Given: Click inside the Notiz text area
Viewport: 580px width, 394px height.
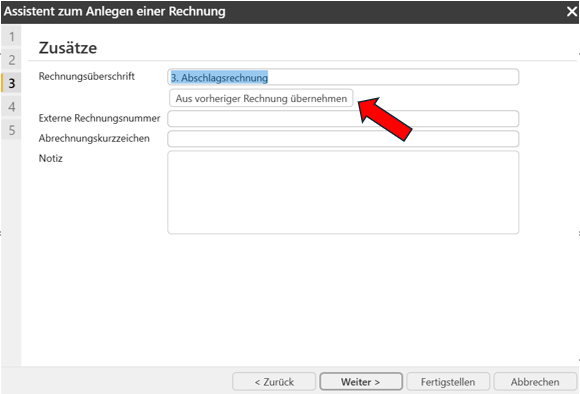Looking at the screenshot, I should pos(343,192).
